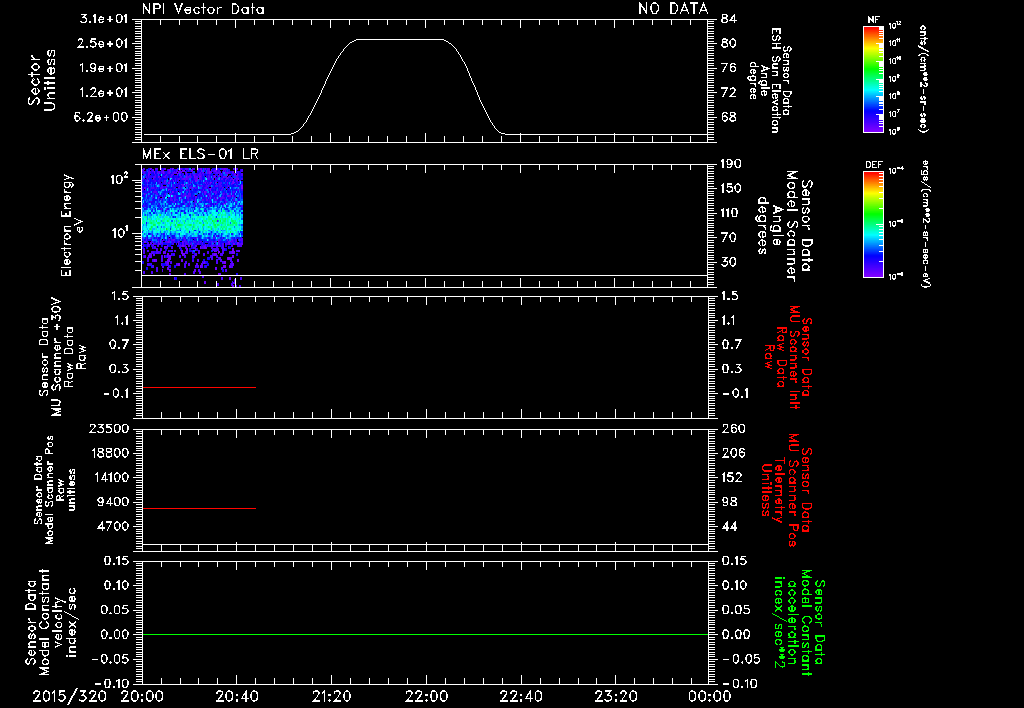
Task: Click the green zero line in the velocity panel
Action: (x=425, y=634)
